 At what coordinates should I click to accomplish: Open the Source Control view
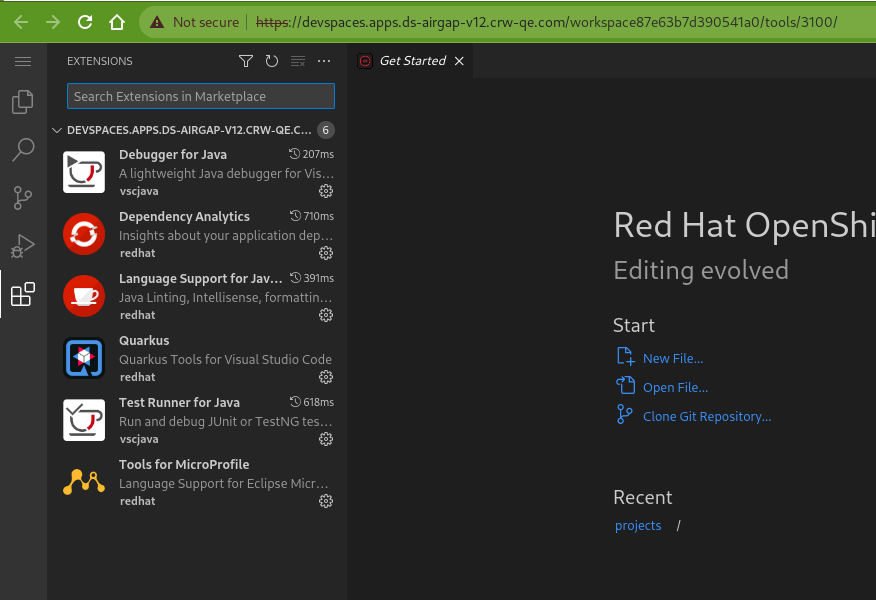coord(22,198)
